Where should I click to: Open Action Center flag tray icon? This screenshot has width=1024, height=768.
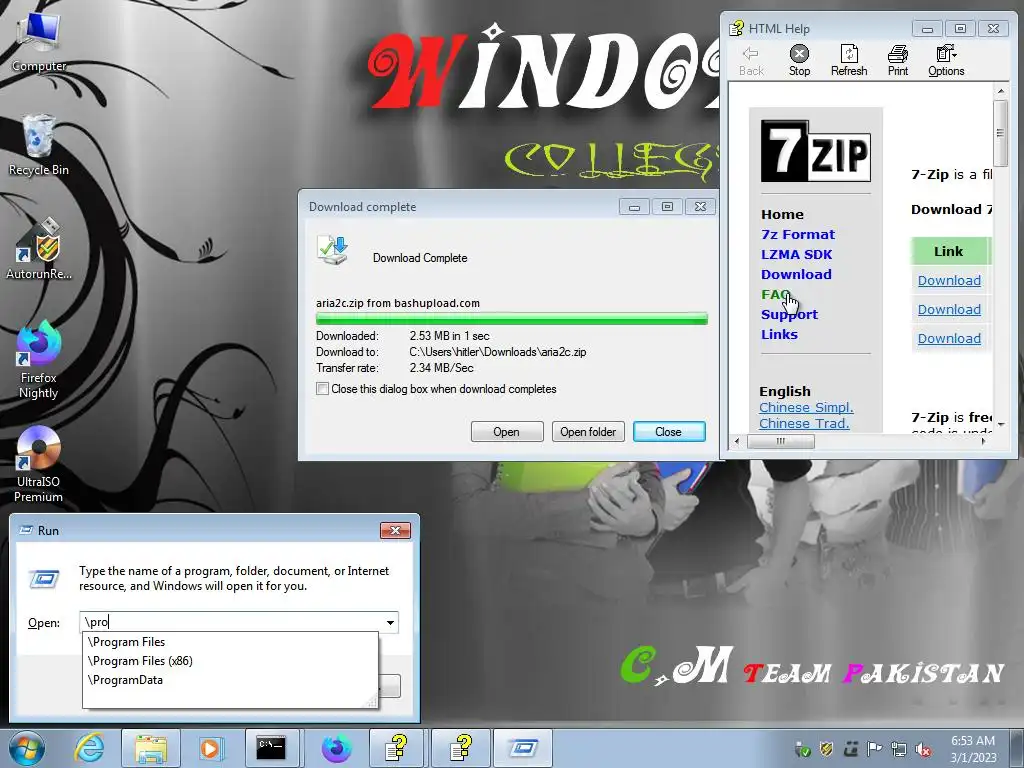pos(874,749)
